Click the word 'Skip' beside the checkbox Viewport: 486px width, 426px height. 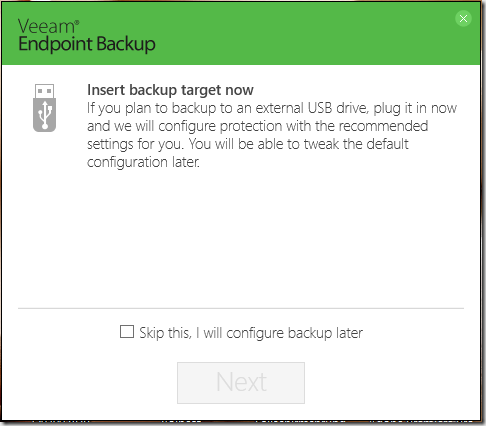click(x=152, y=333)
